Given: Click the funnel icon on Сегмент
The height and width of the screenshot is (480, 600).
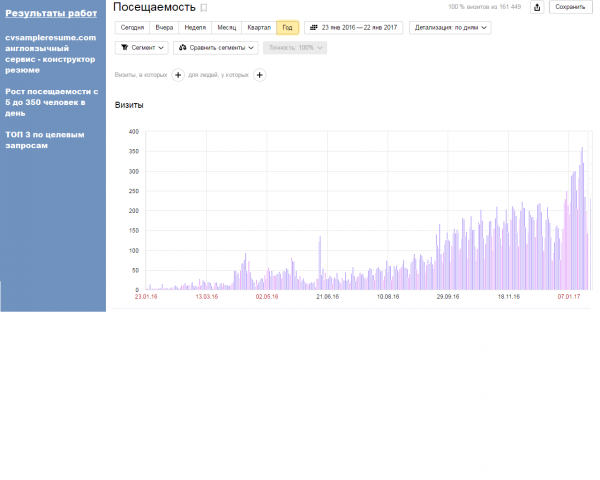Looking at the screenshot, I should [125, 47].
